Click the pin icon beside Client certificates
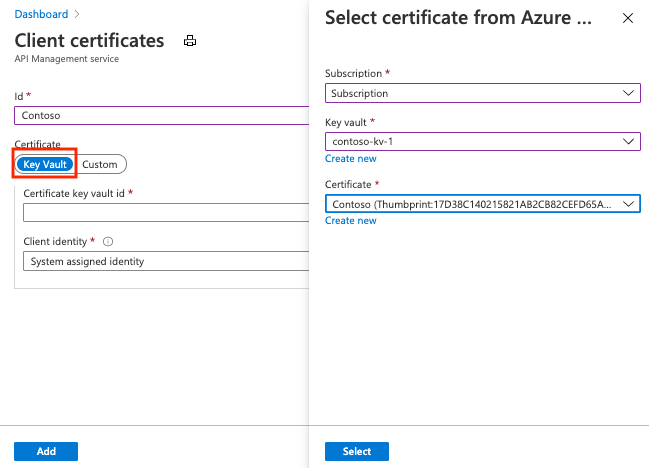Image resolution: width=649 pixels, height=468 pixels. (190, 41)
